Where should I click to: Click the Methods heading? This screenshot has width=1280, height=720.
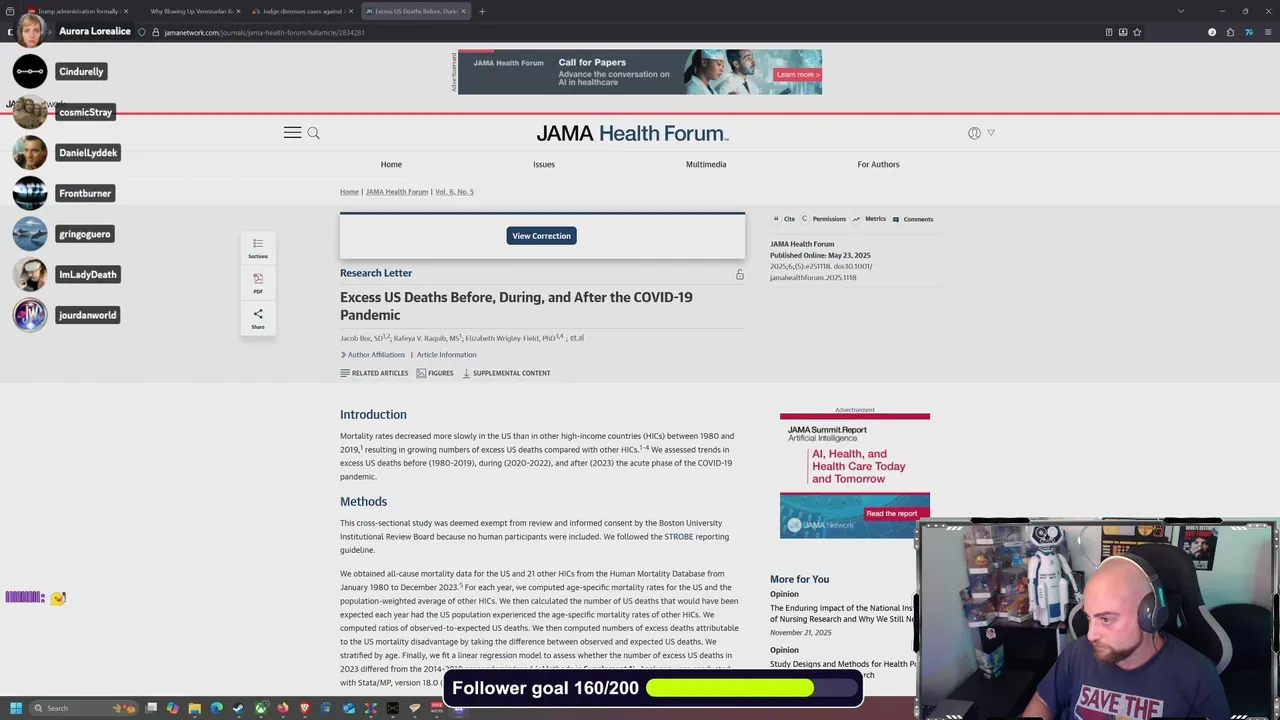pyautogui.click(x=363, y=501)
